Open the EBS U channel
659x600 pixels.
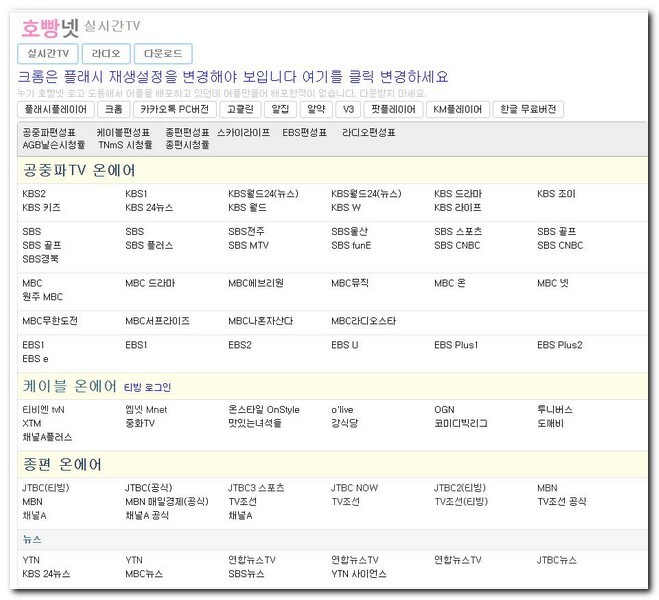pos(345,345)
